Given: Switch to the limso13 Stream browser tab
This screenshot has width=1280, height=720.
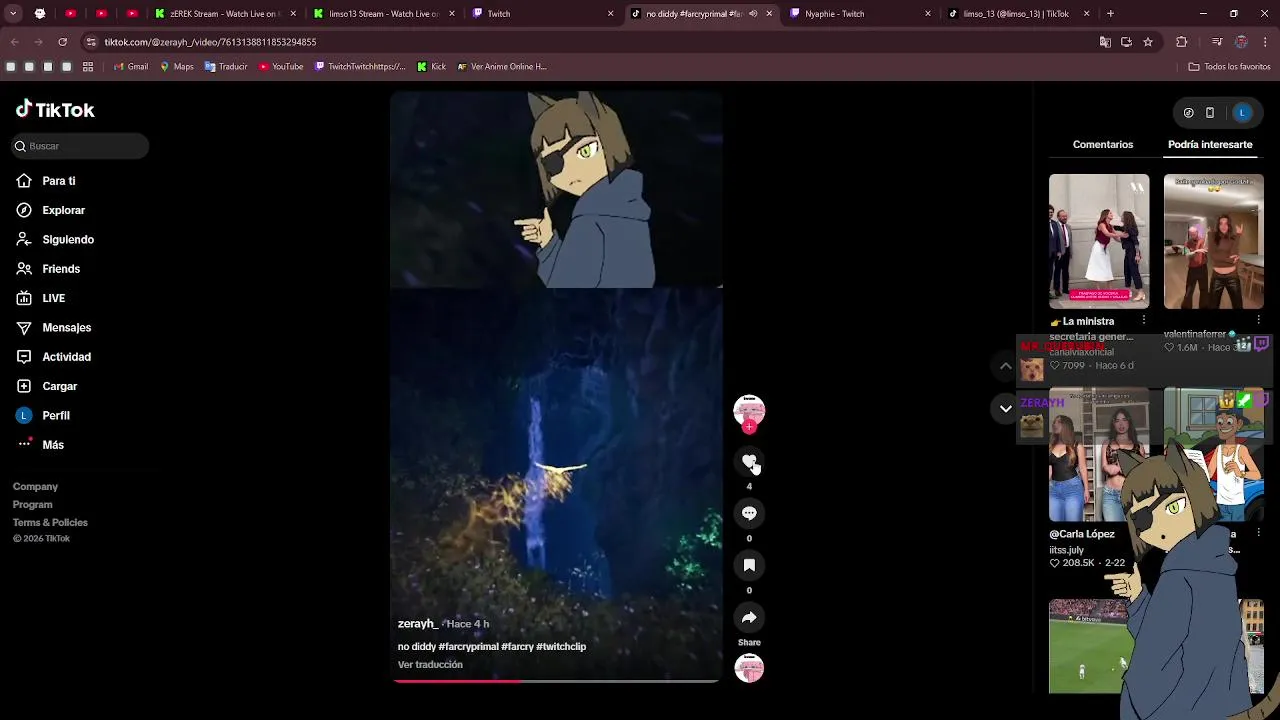Looking at the screenshot, I should coord(384,14).
